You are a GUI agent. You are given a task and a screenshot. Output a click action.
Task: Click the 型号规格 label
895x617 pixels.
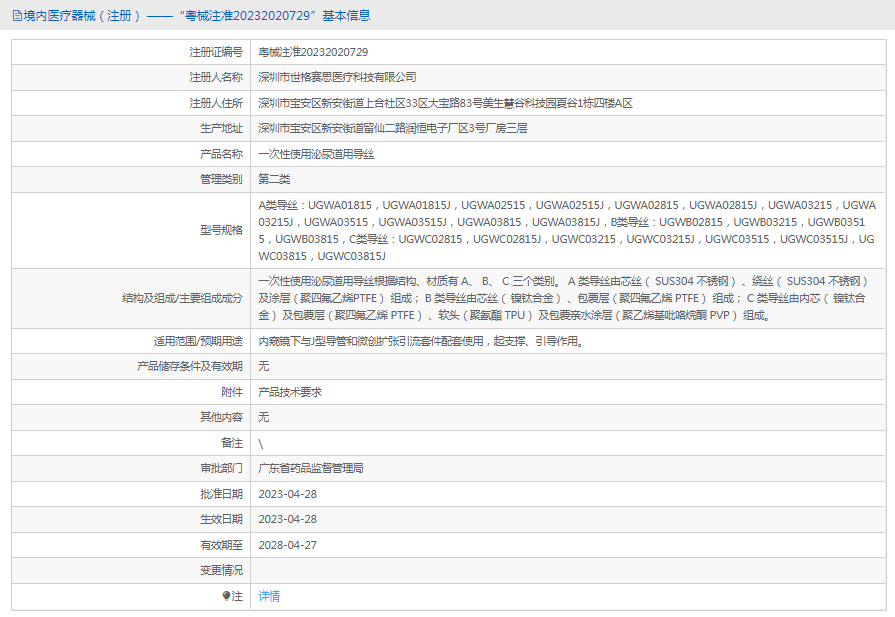221,230
